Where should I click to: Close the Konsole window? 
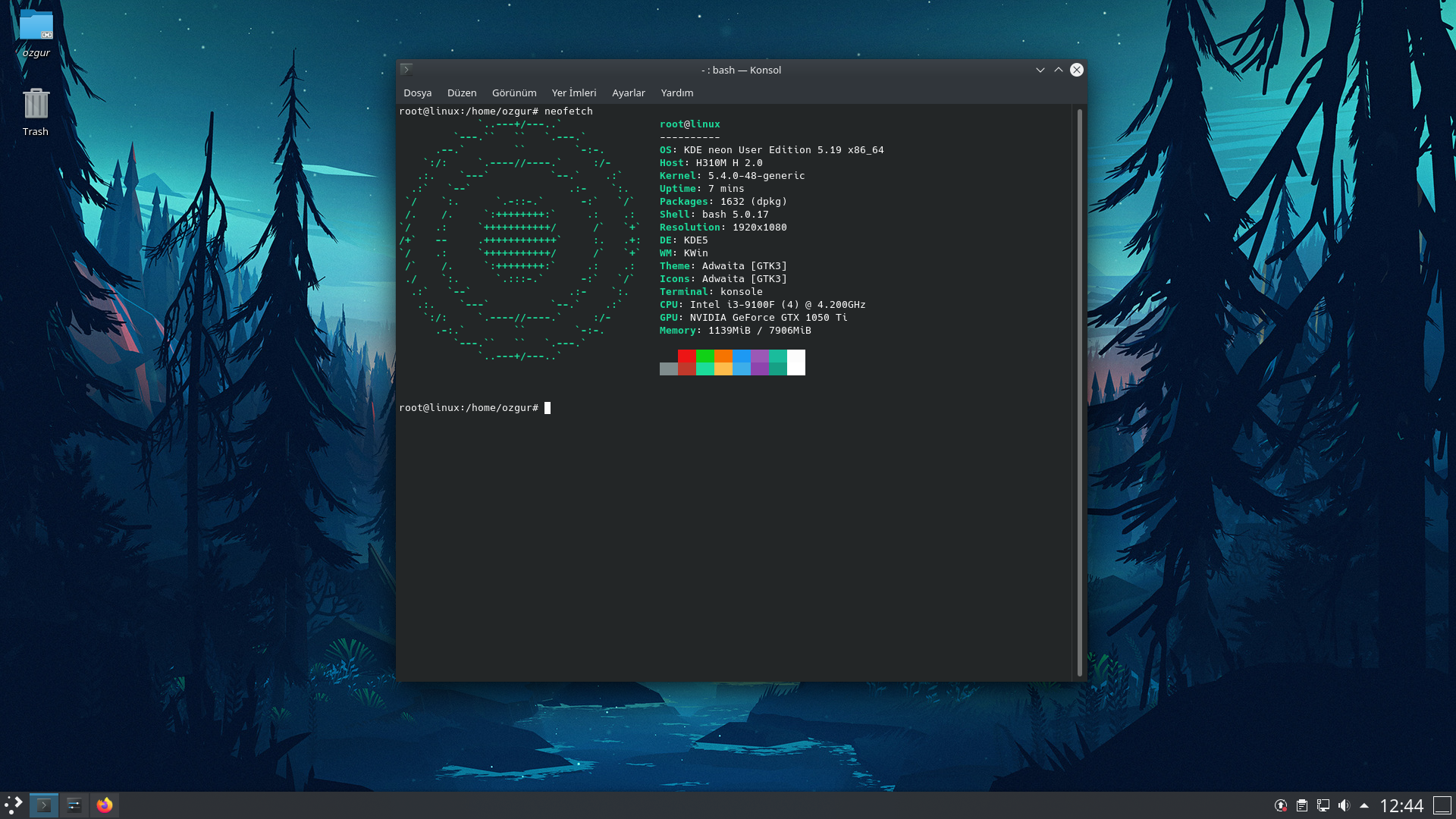pos(1077,70)
